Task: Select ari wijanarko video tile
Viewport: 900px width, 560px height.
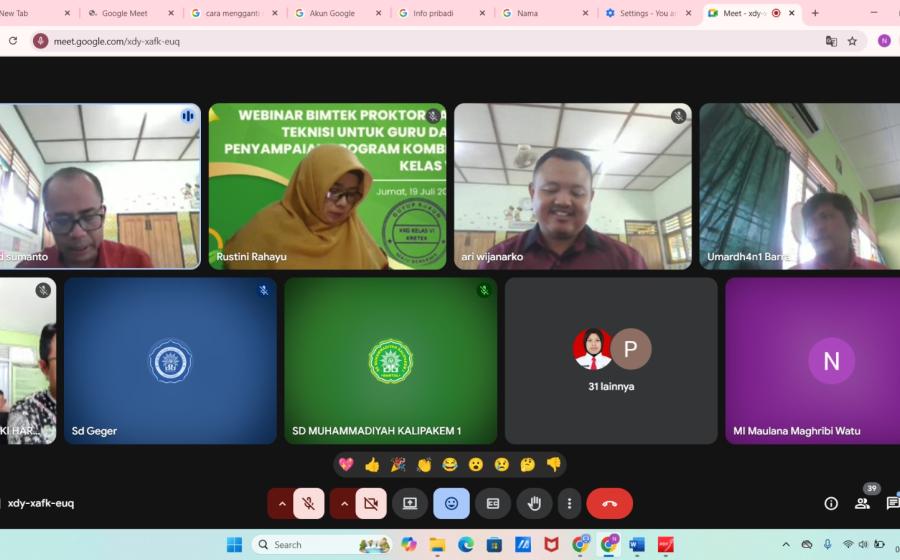Action: (573, 186)
